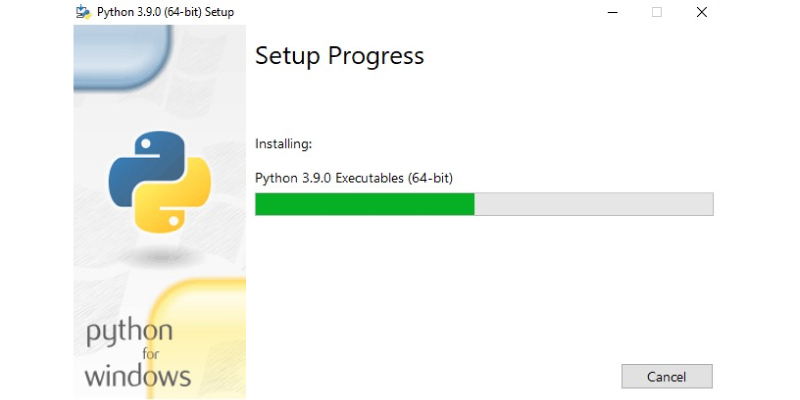
Task: Click the small word for in sidebar banner
Action: tap(151, 354)
